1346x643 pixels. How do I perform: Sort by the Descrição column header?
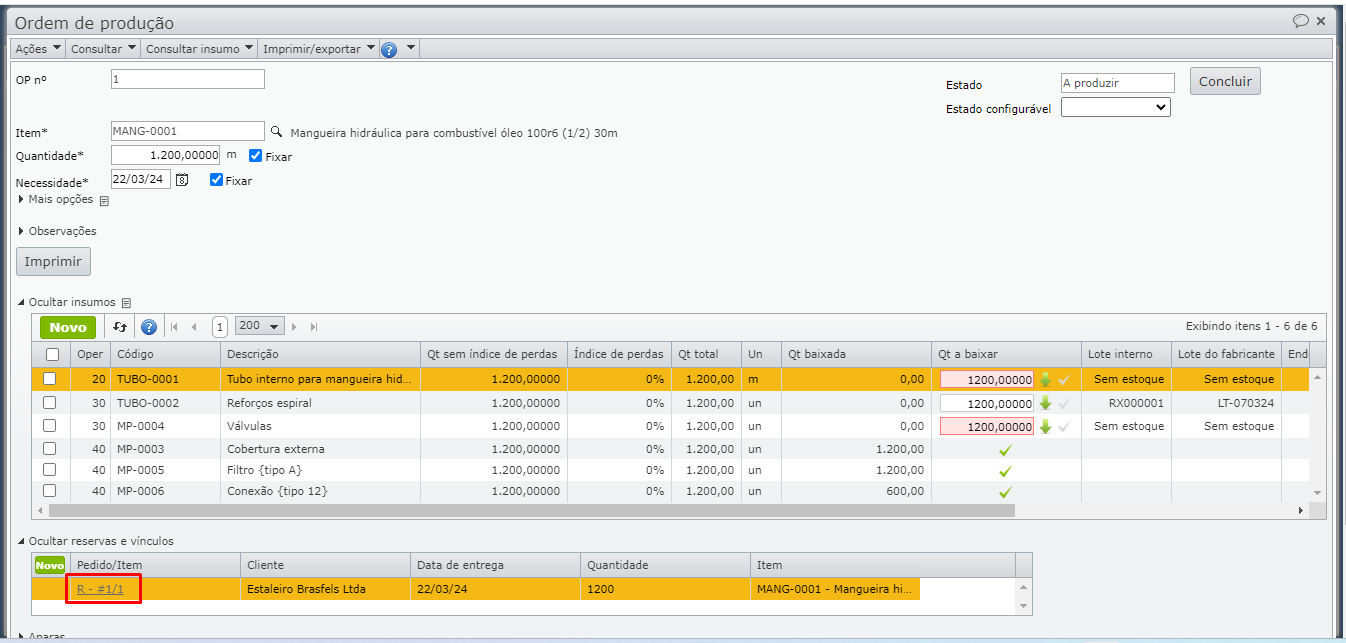320,354
